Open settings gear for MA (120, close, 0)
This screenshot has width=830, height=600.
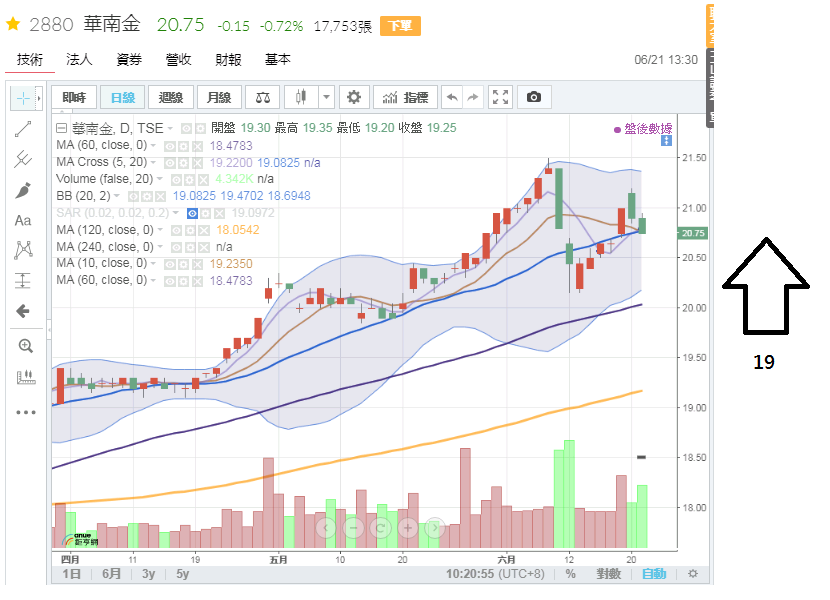(x=190, y=230)
